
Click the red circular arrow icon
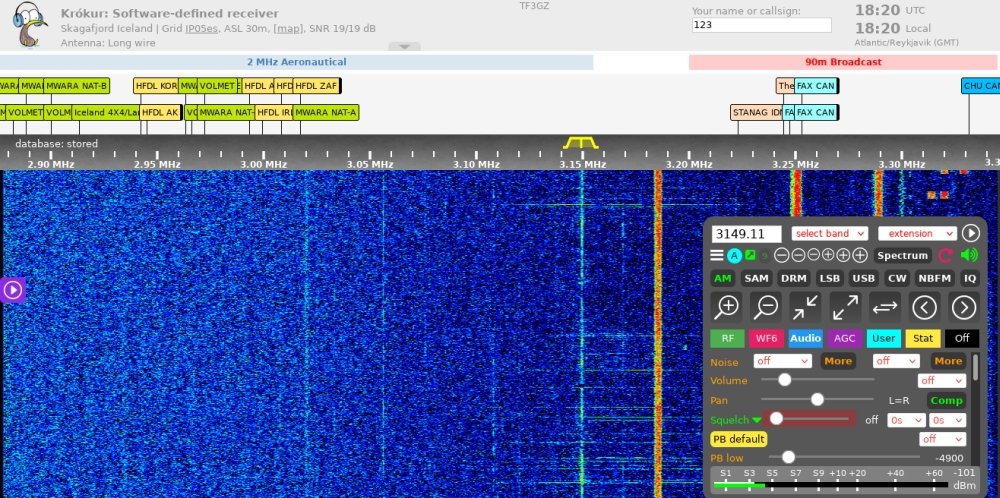(945, 255)
